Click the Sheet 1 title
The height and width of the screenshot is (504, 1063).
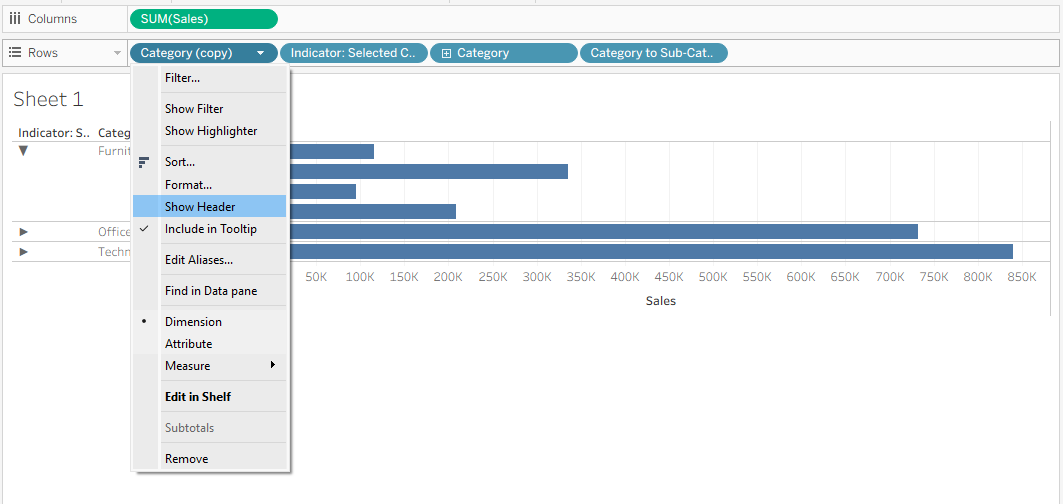coord(48,100)
